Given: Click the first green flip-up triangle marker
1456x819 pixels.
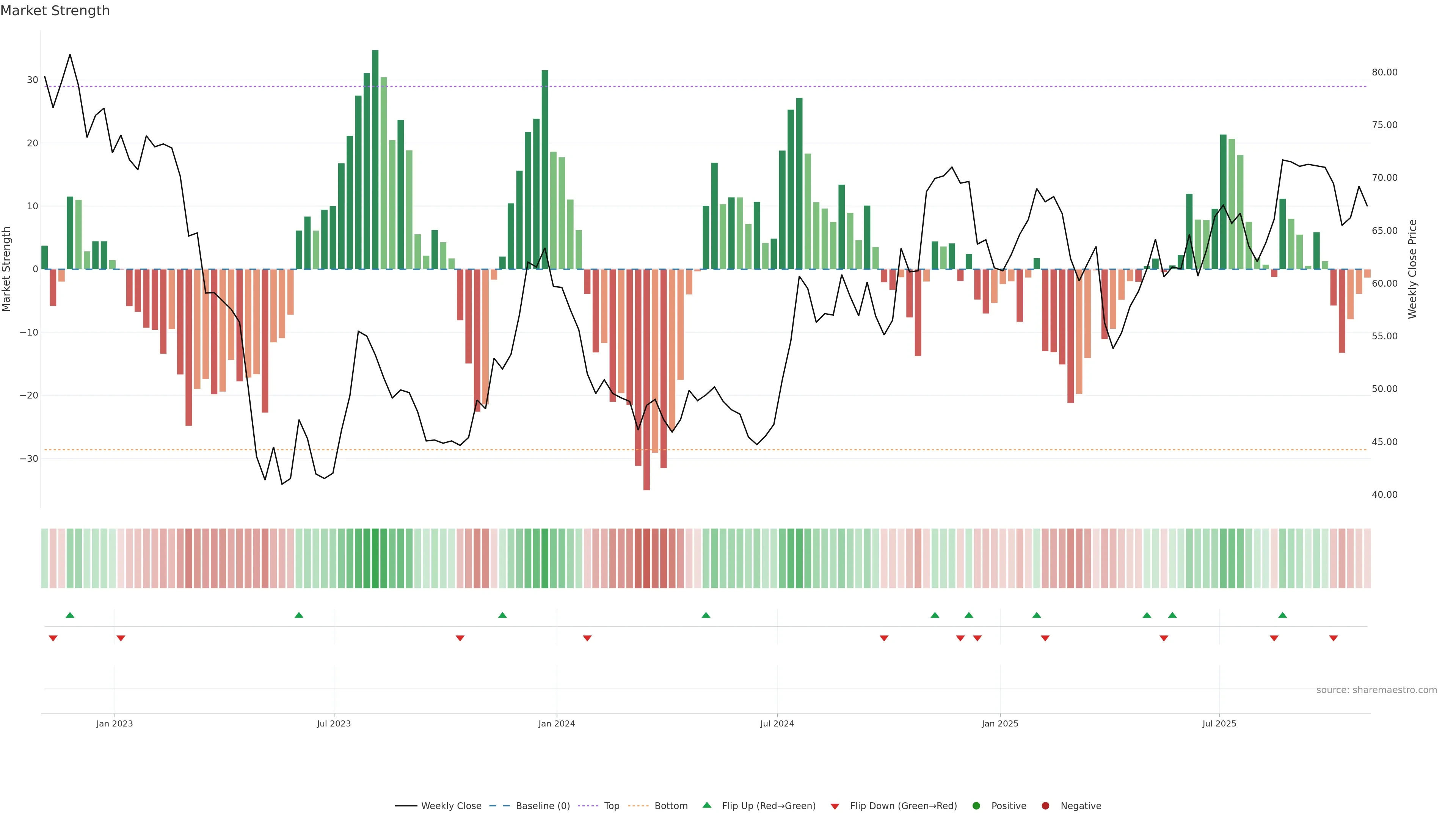Looking at the screenshot, I should click(70, 615).
